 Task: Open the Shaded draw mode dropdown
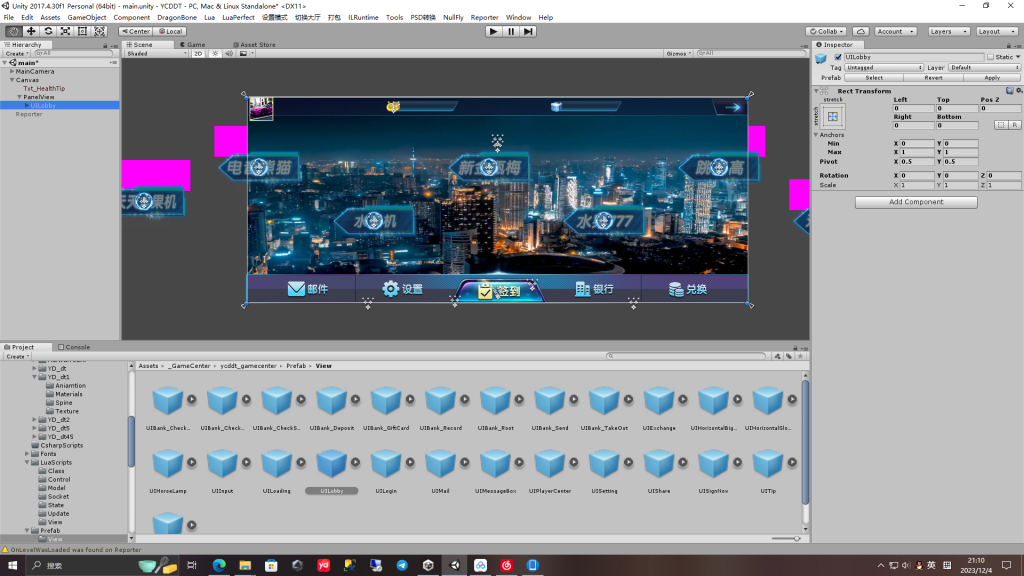(x=156, y=54)
